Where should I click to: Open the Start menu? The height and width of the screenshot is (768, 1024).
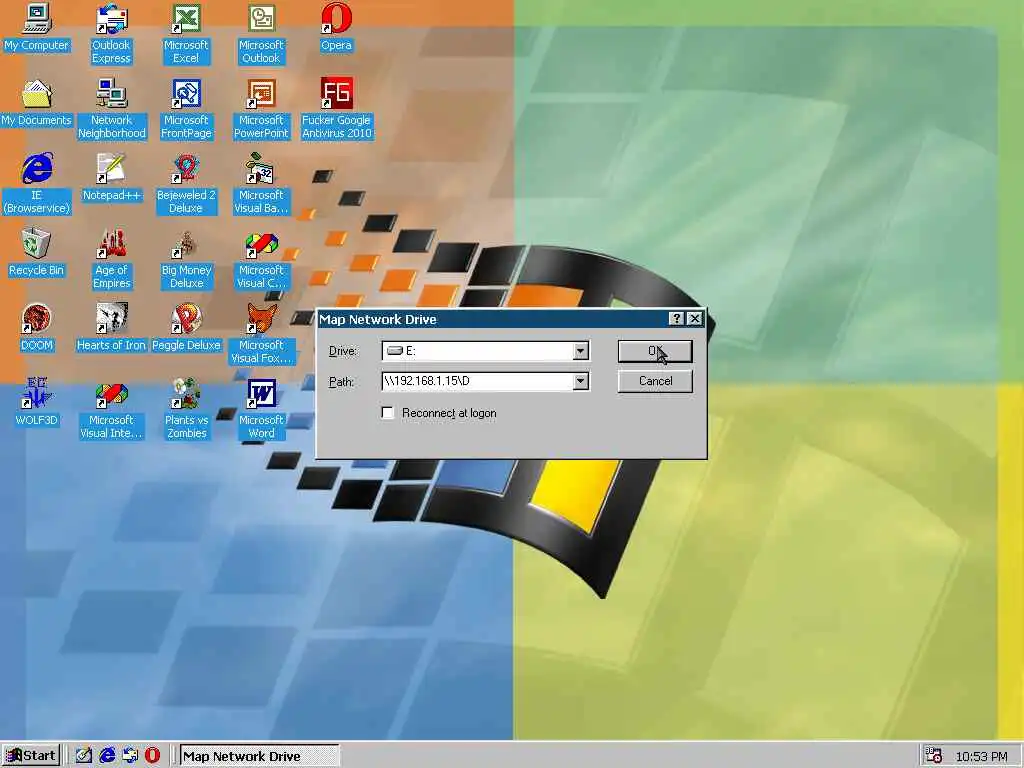point(31,756)
